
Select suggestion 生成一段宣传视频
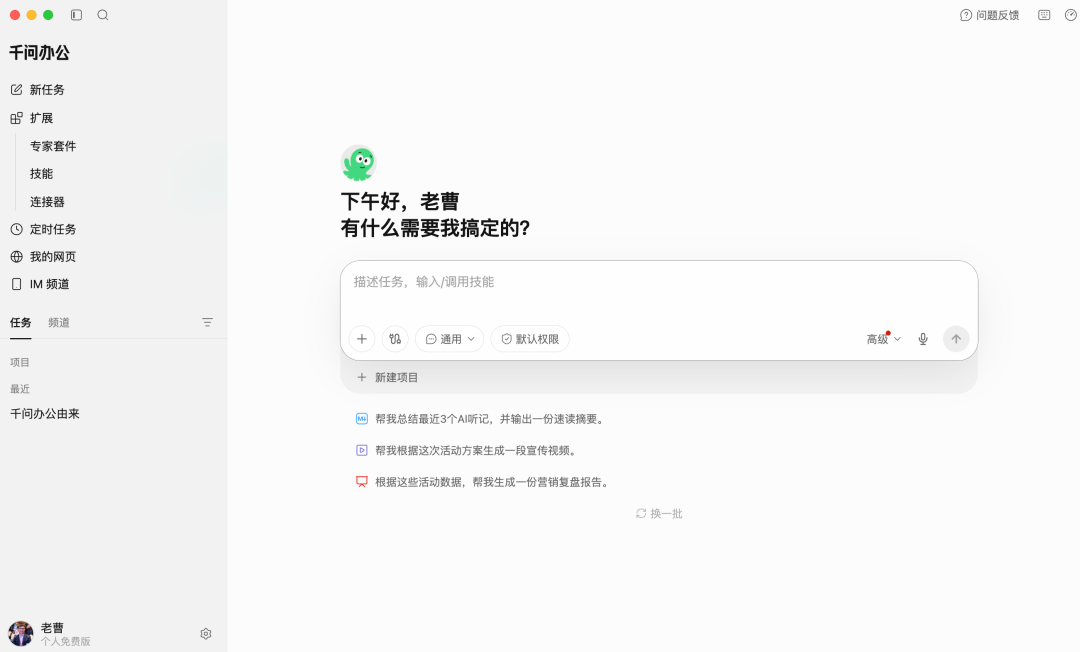(x=468, y=450)
